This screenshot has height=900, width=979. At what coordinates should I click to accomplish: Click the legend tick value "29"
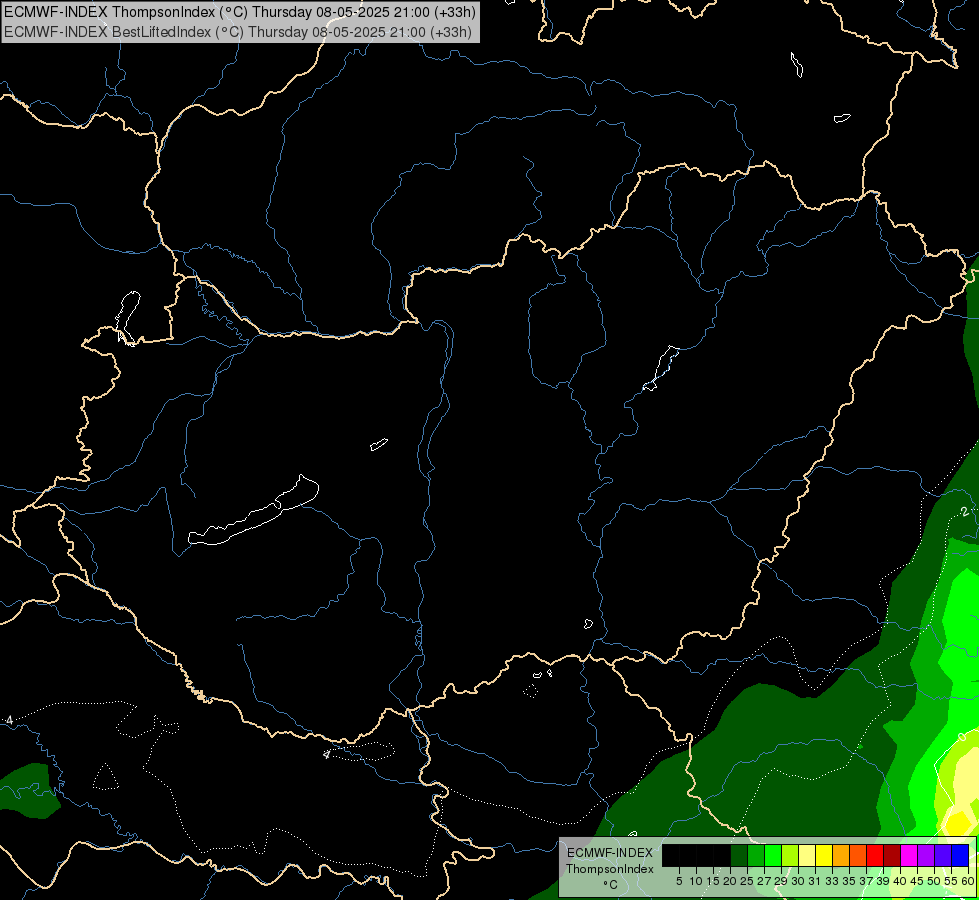click(781, 881)
